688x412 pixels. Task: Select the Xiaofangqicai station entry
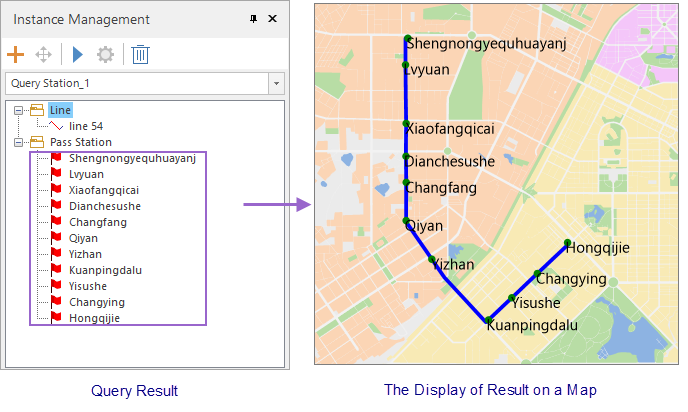[104, 190]
